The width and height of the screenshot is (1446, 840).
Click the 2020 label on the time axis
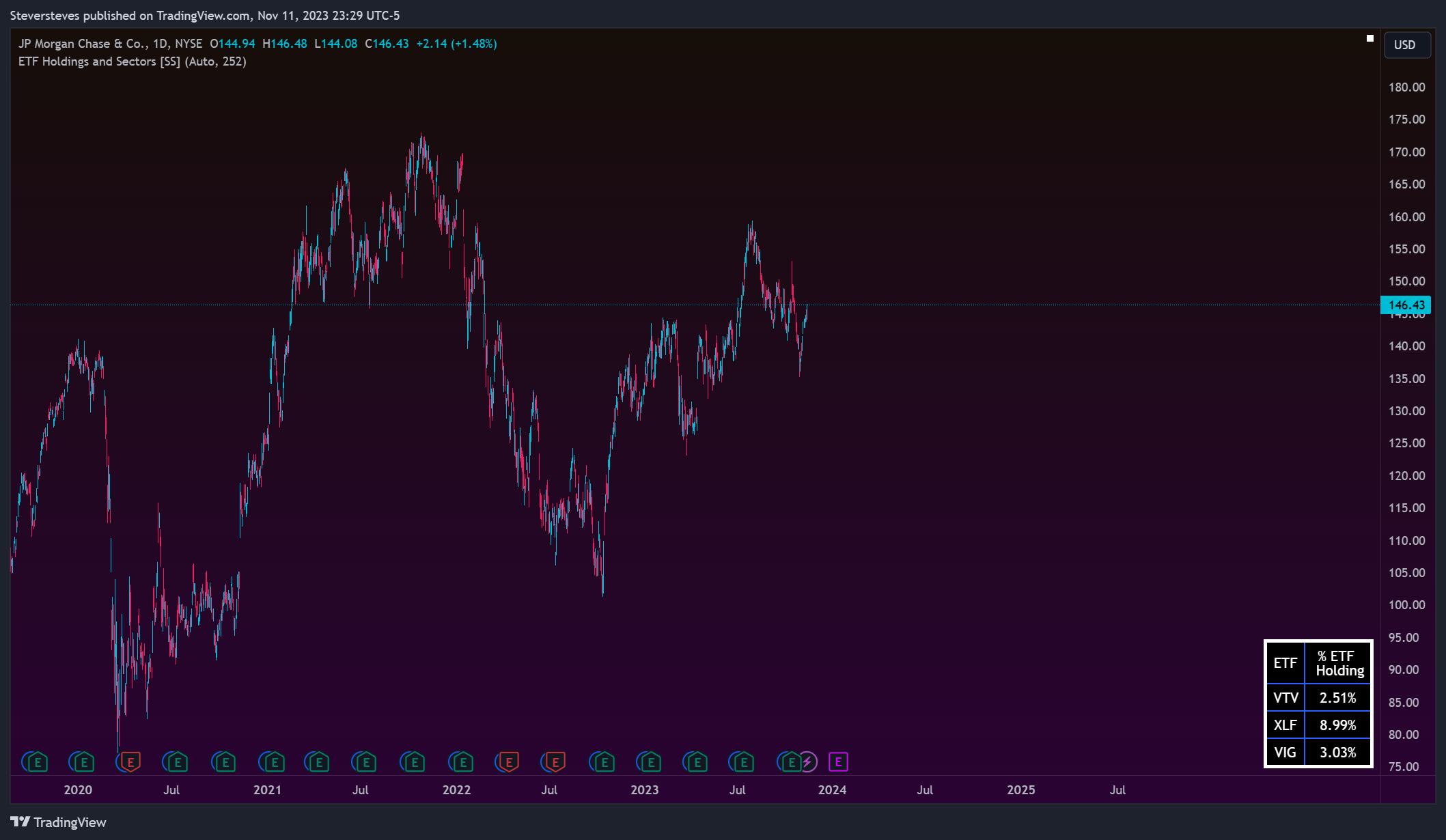pos(78,790)
